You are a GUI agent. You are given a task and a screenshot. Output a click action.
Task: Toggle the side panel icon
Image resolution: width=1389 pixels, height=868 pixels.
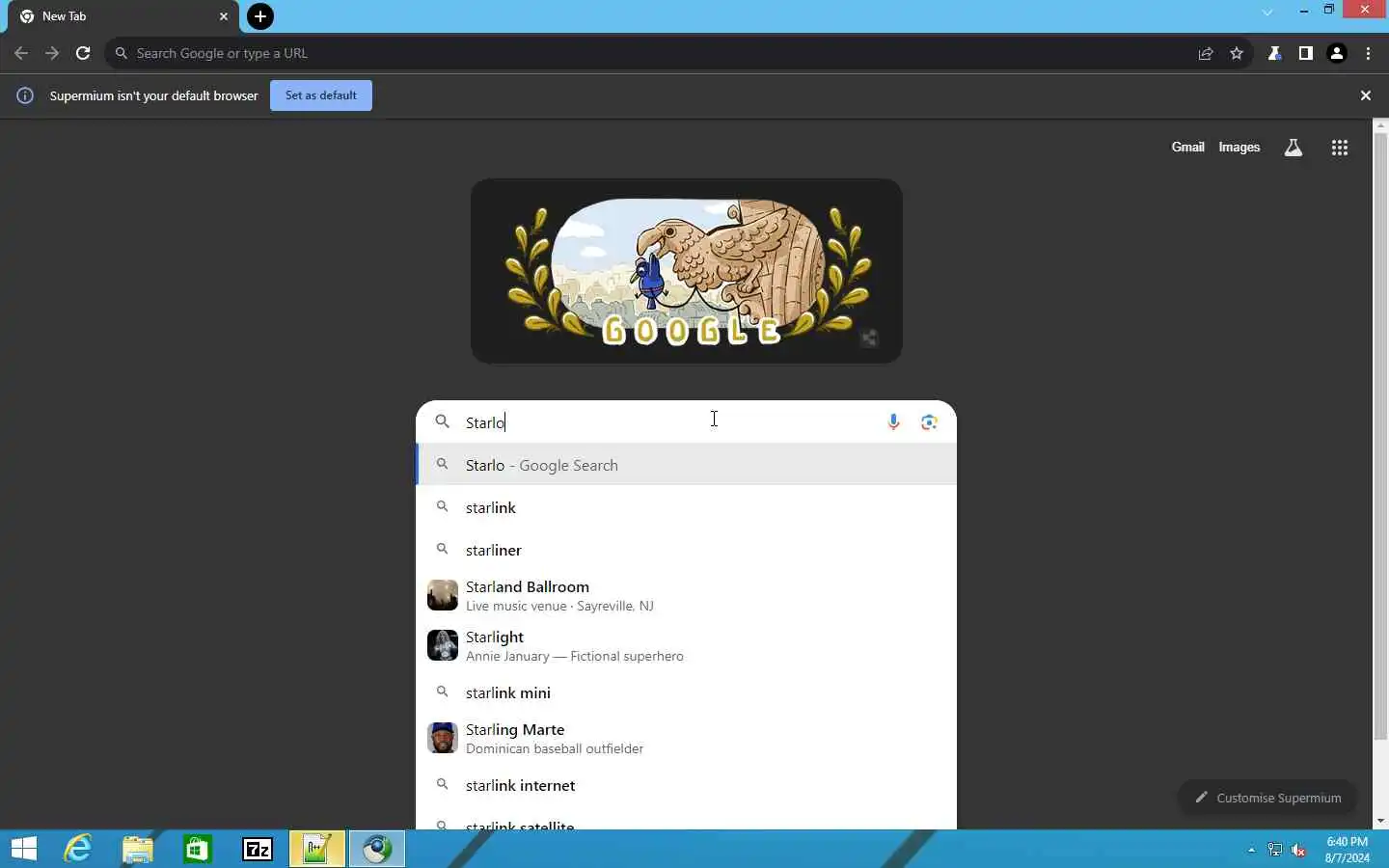[x=1305, y=53]
